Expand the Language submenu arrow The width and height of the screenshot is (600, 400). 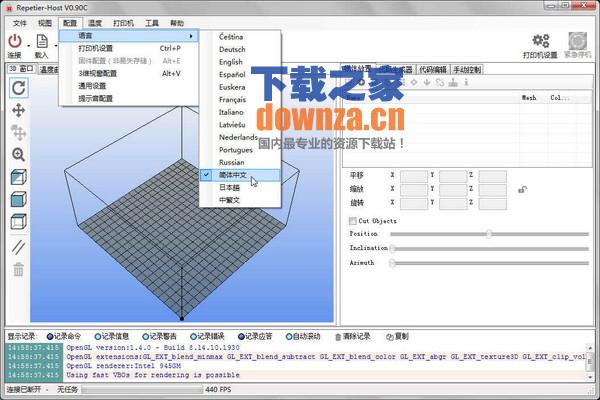coord(191,36)
